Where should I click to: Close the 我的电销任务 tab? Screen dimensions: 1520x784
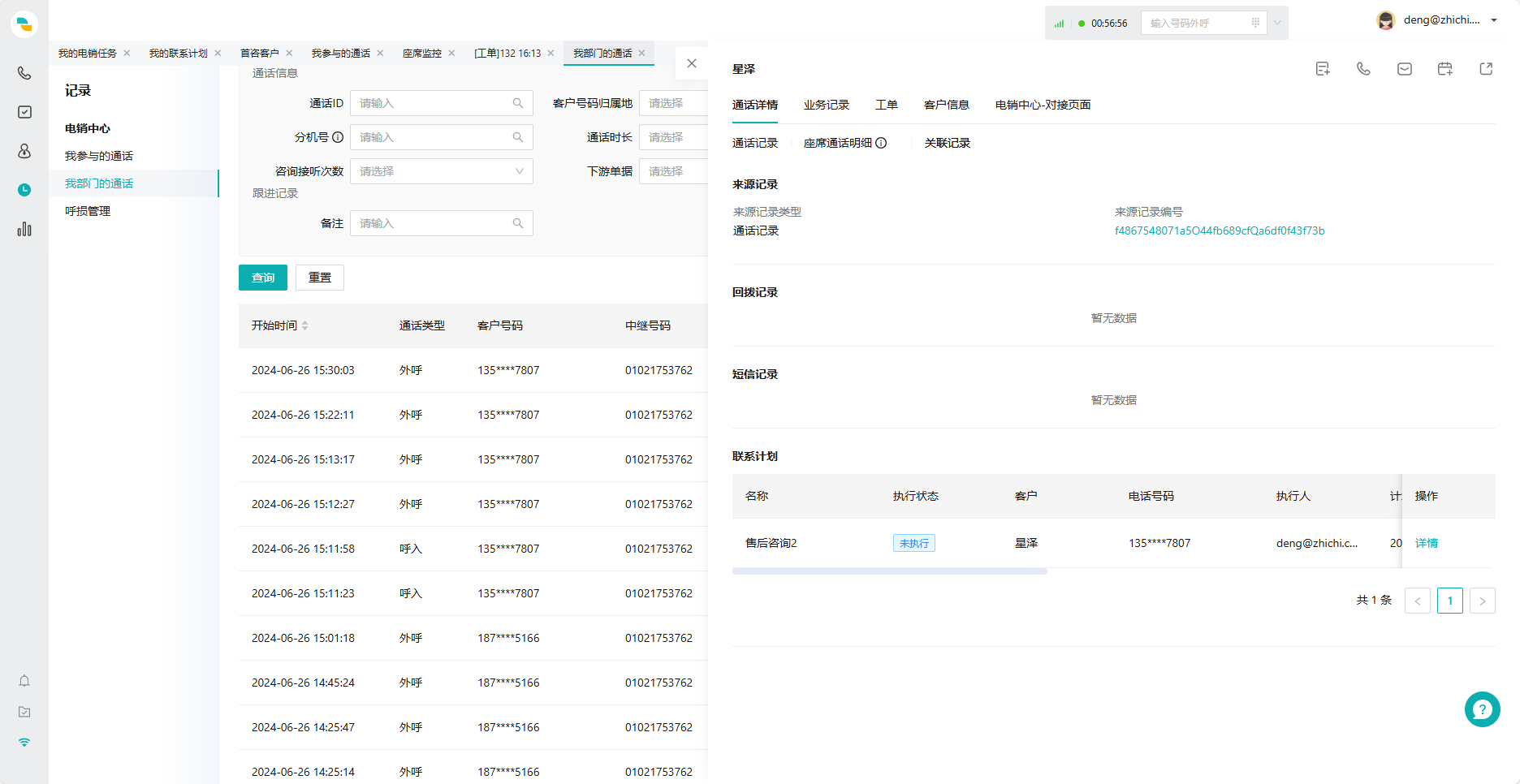coord(127,53)
